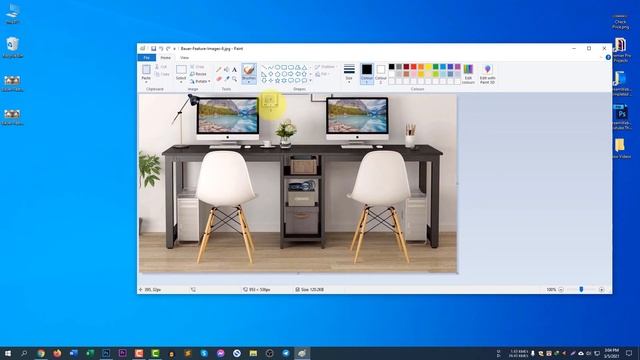Select the Text tool

(235, 69)
